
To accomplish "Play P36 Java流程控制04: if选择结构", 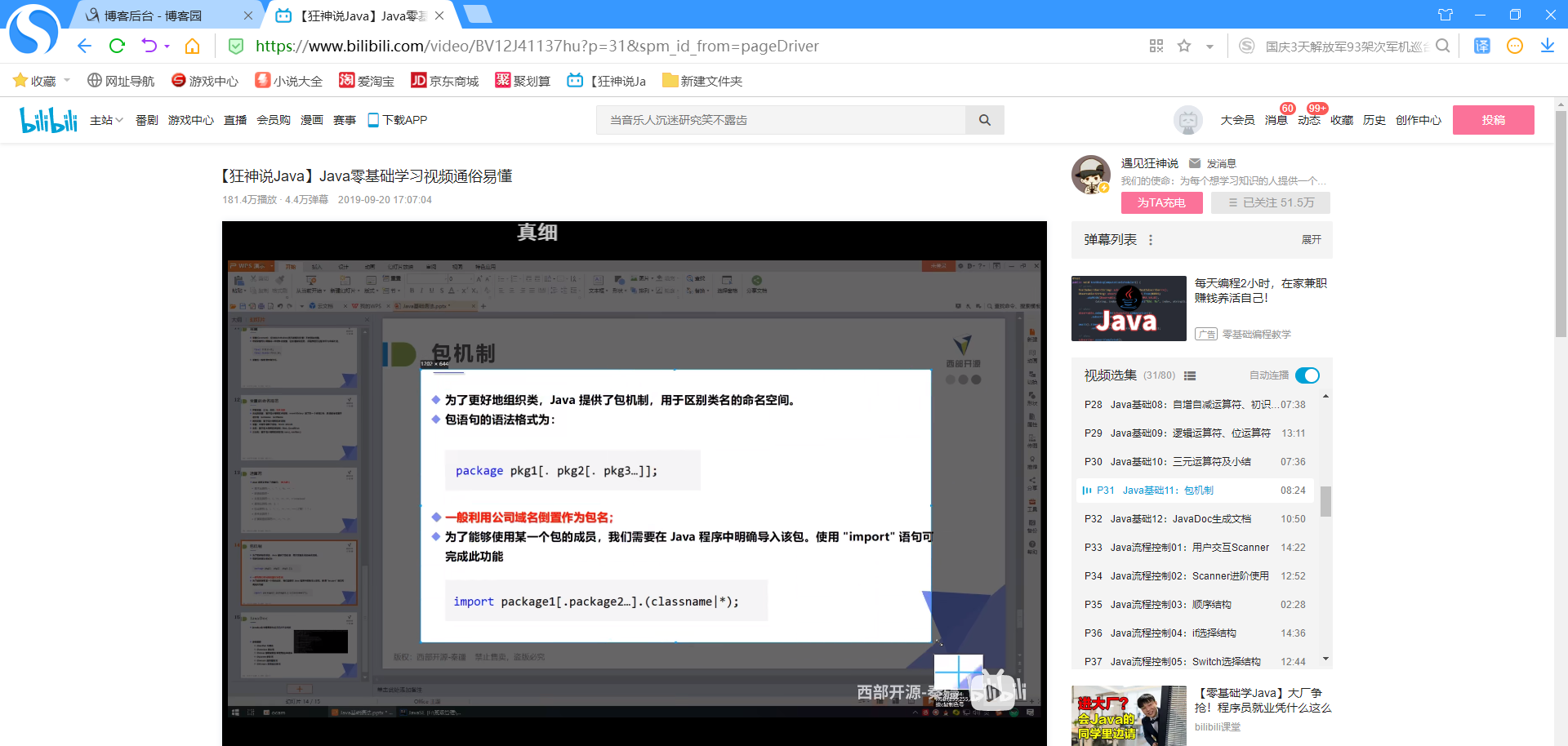I will point(1195,633).
